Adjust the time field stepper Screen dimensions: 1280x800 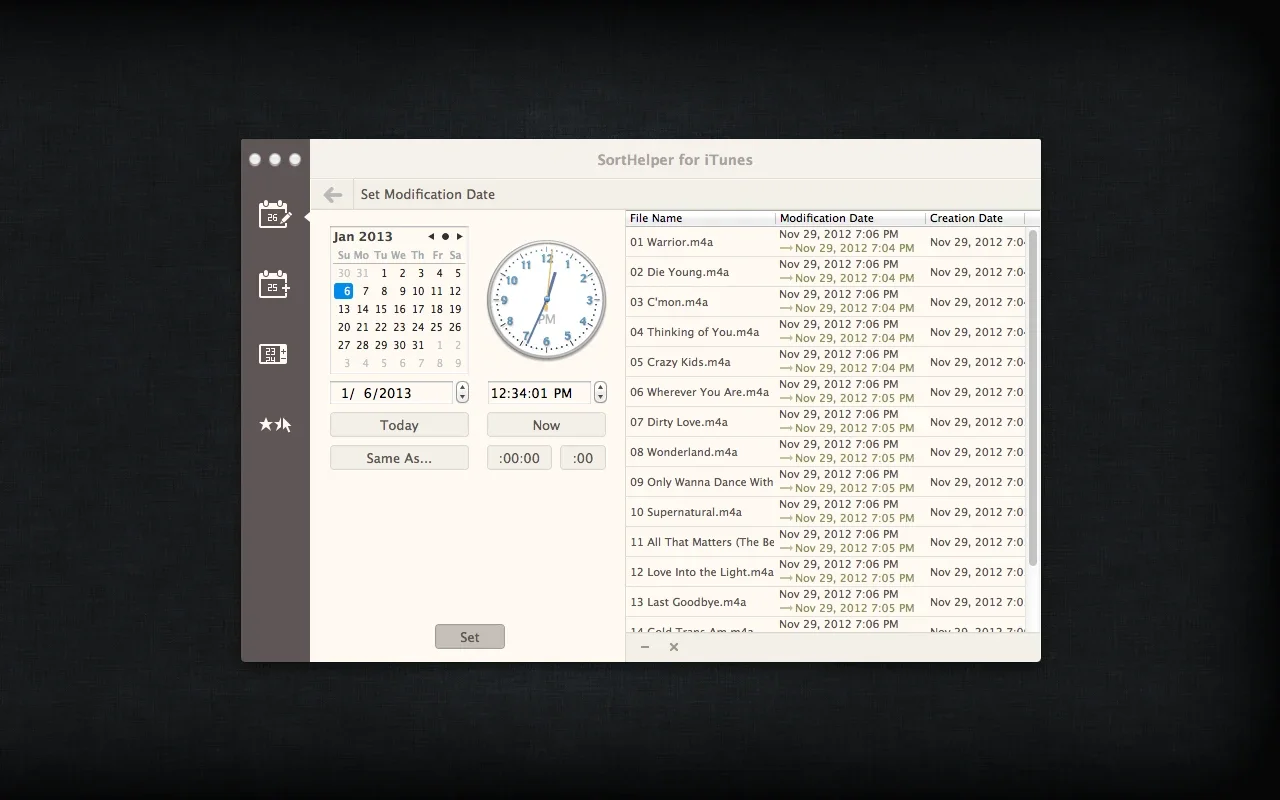click(x=600, y=392)
